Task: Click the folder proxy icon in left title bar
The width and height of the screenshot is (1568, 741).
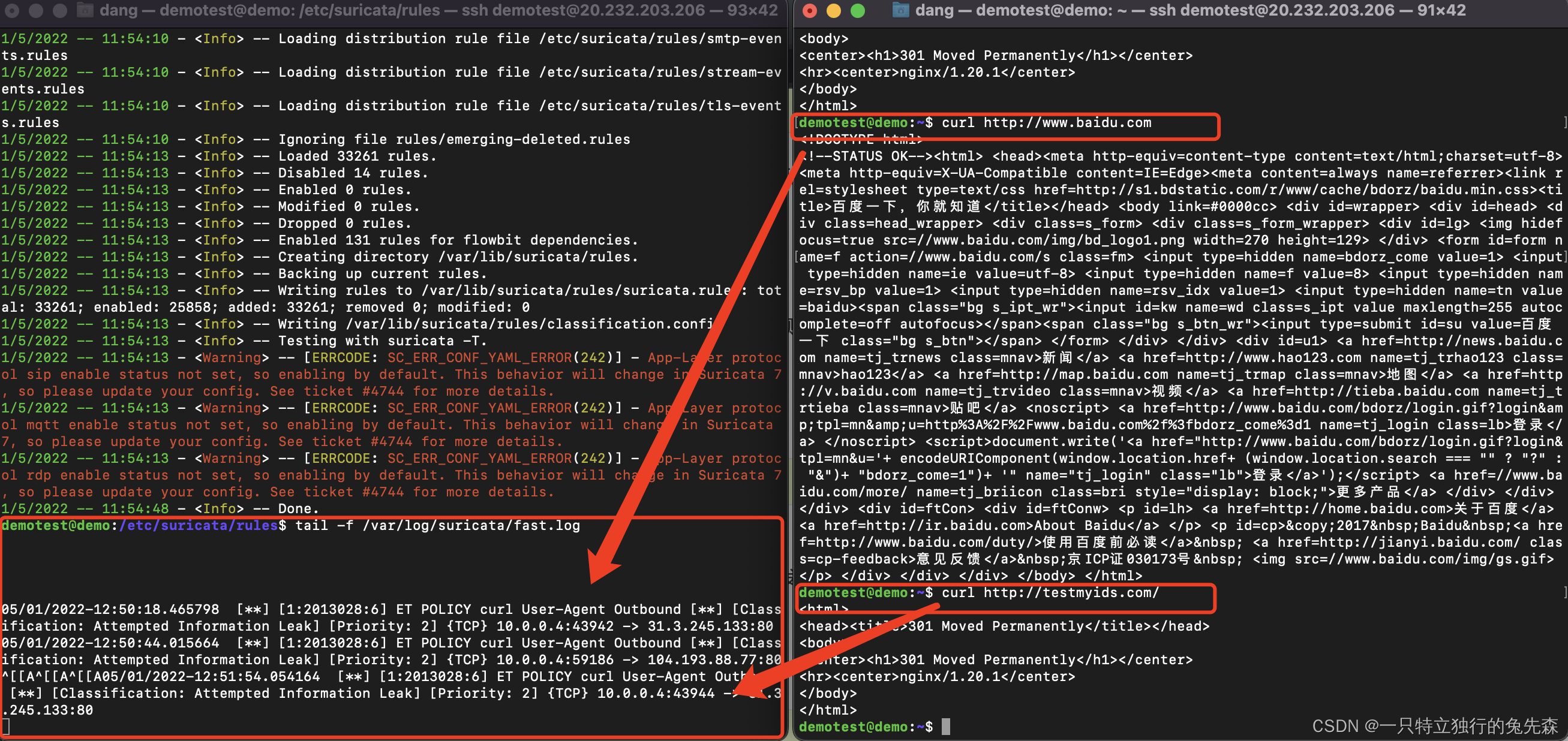Action: 85,10
